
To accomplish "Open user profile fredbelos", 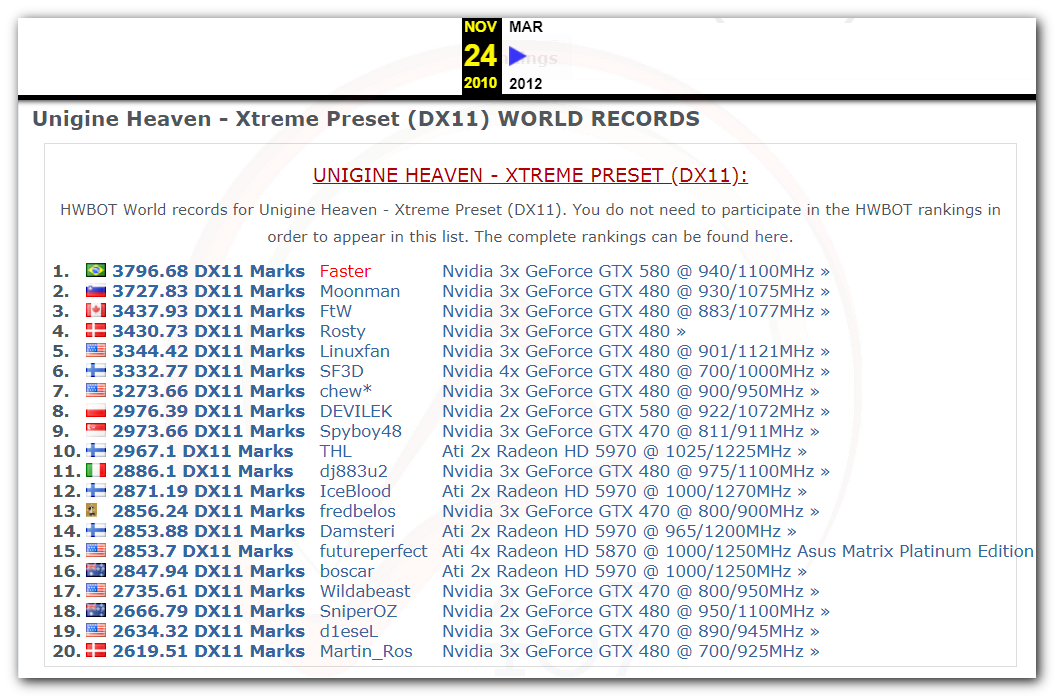I will 358,511.
